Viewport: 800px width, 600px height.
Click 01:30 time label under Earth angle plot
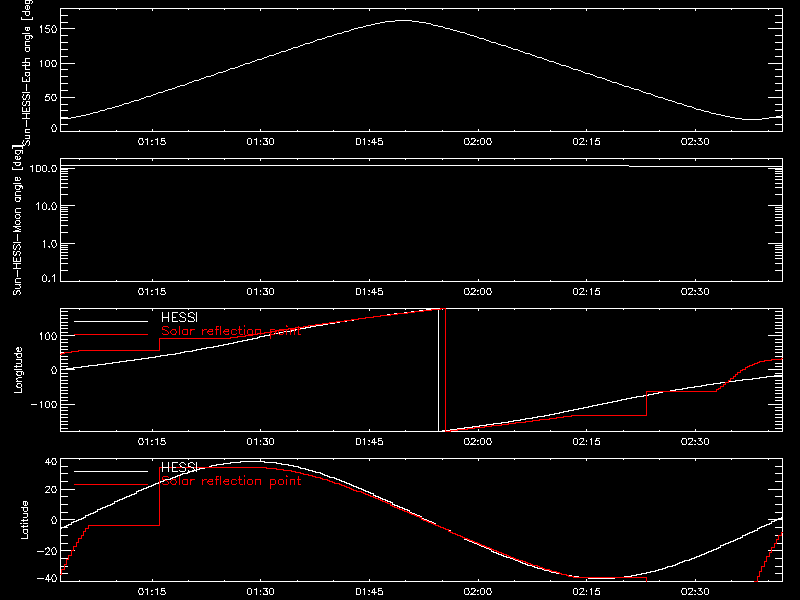261,142
